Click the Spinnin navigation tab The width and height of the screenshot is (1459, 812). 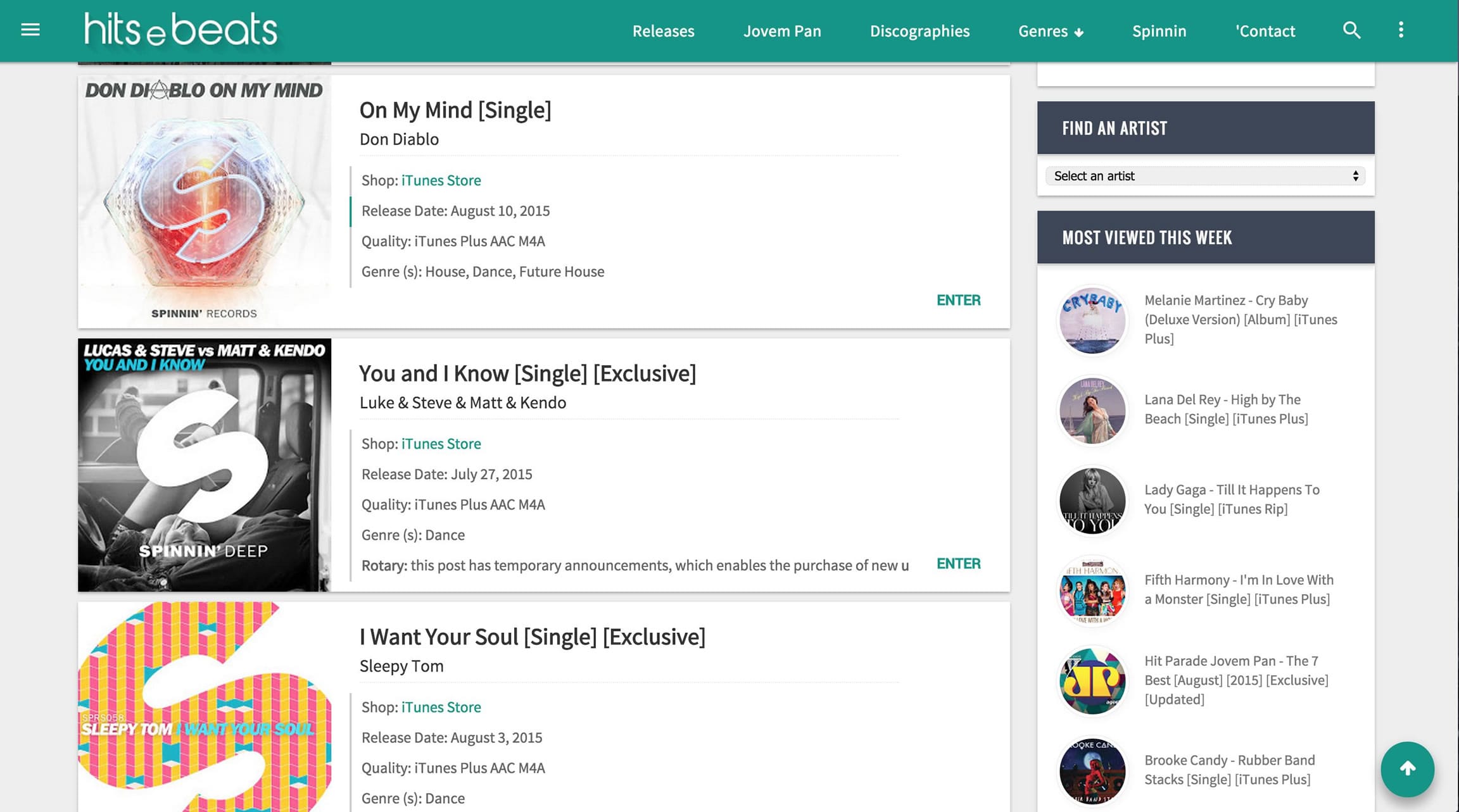coord(1160,31)
